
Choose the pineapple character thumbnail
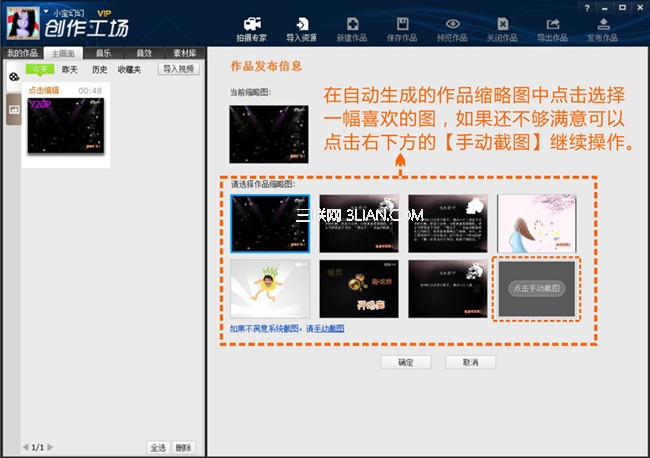pyautogui.click(x=270, y=289)
